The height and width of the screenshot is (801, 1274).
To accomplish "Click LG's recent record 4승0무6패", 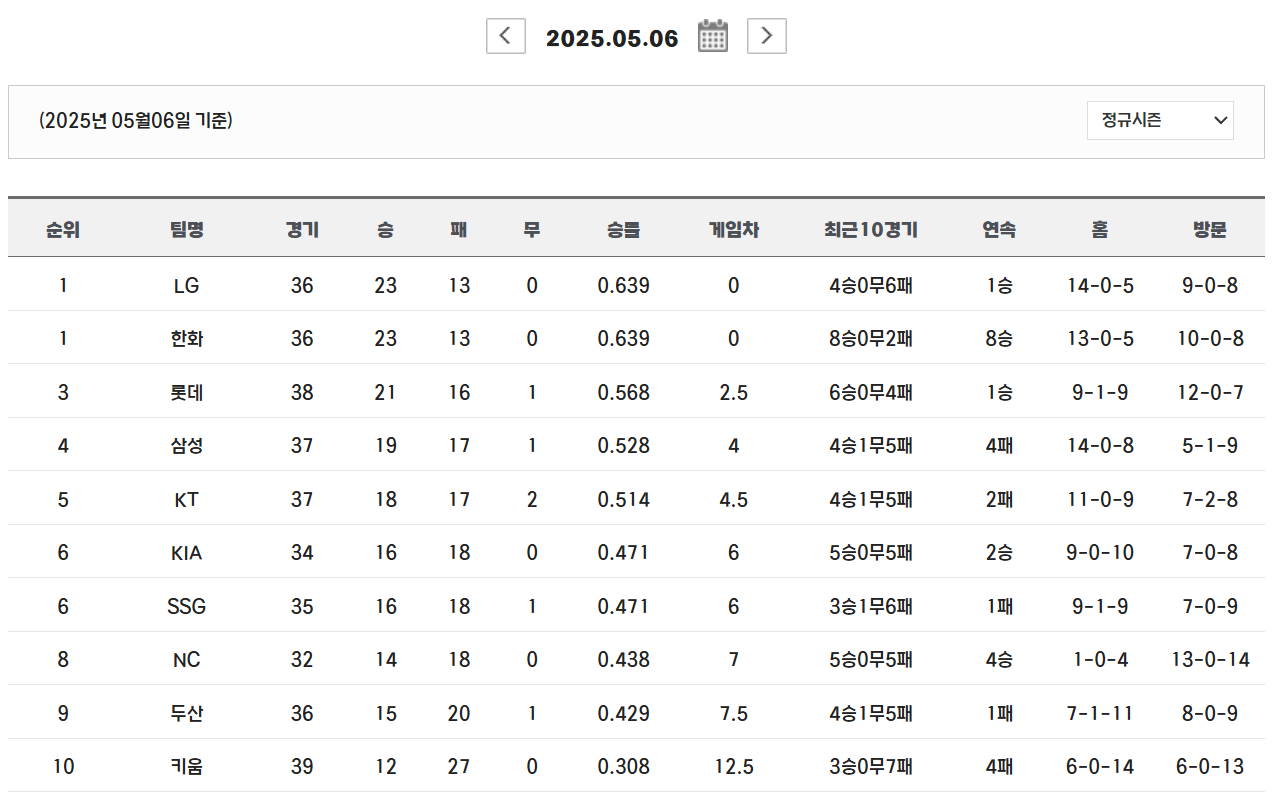I will tap(871, 286).
